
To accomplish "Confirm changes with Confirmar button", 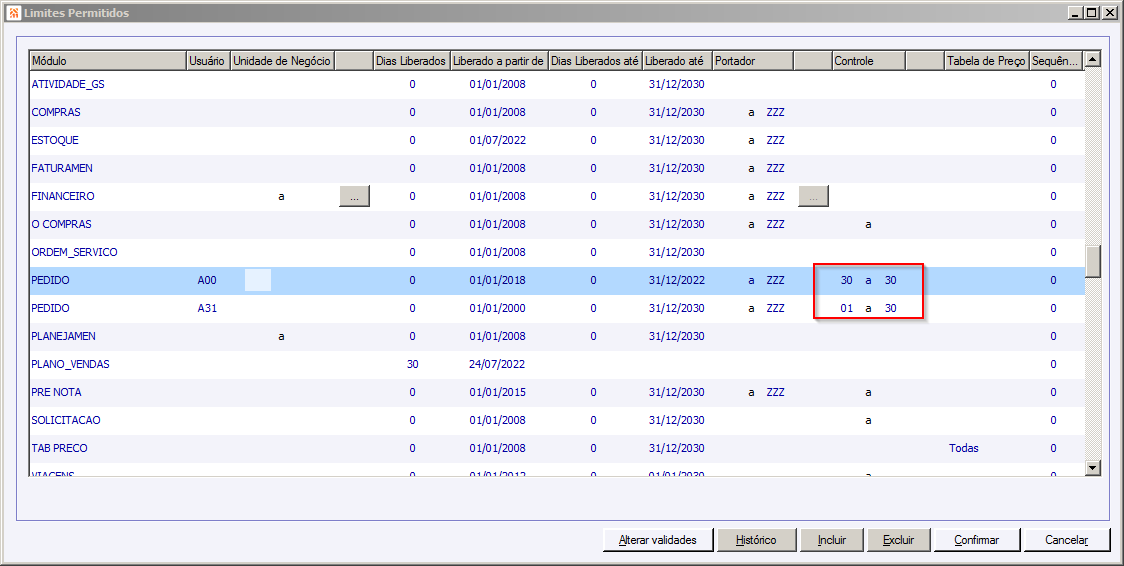I will pyautogui.click(x=976, y=540).
